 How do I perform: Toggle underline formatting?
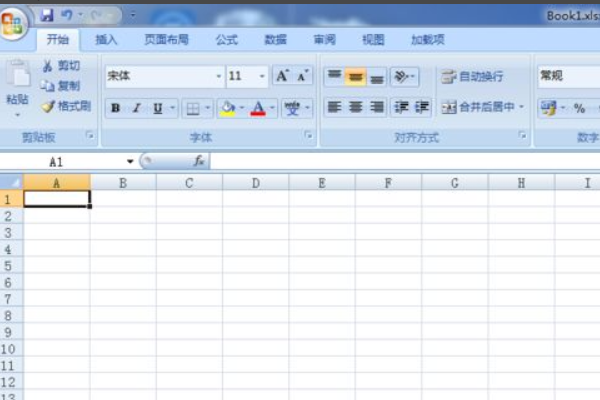tap(158, 108)
